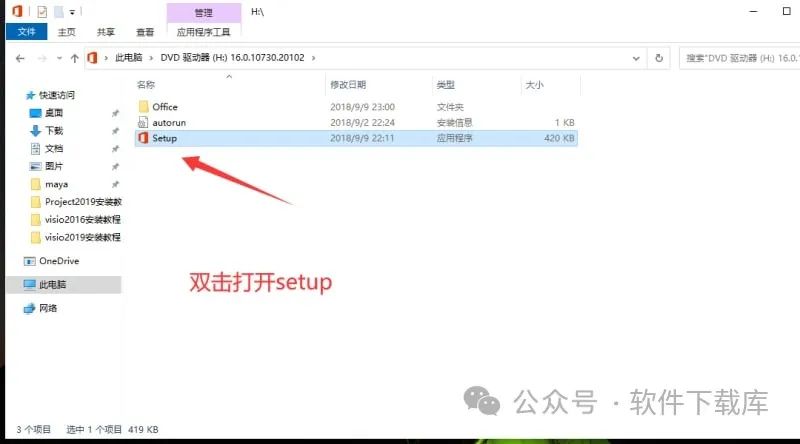Click the 2018/9/9 23:00 date cell
Screen dimensions: 800x444
tap(362, 107)
